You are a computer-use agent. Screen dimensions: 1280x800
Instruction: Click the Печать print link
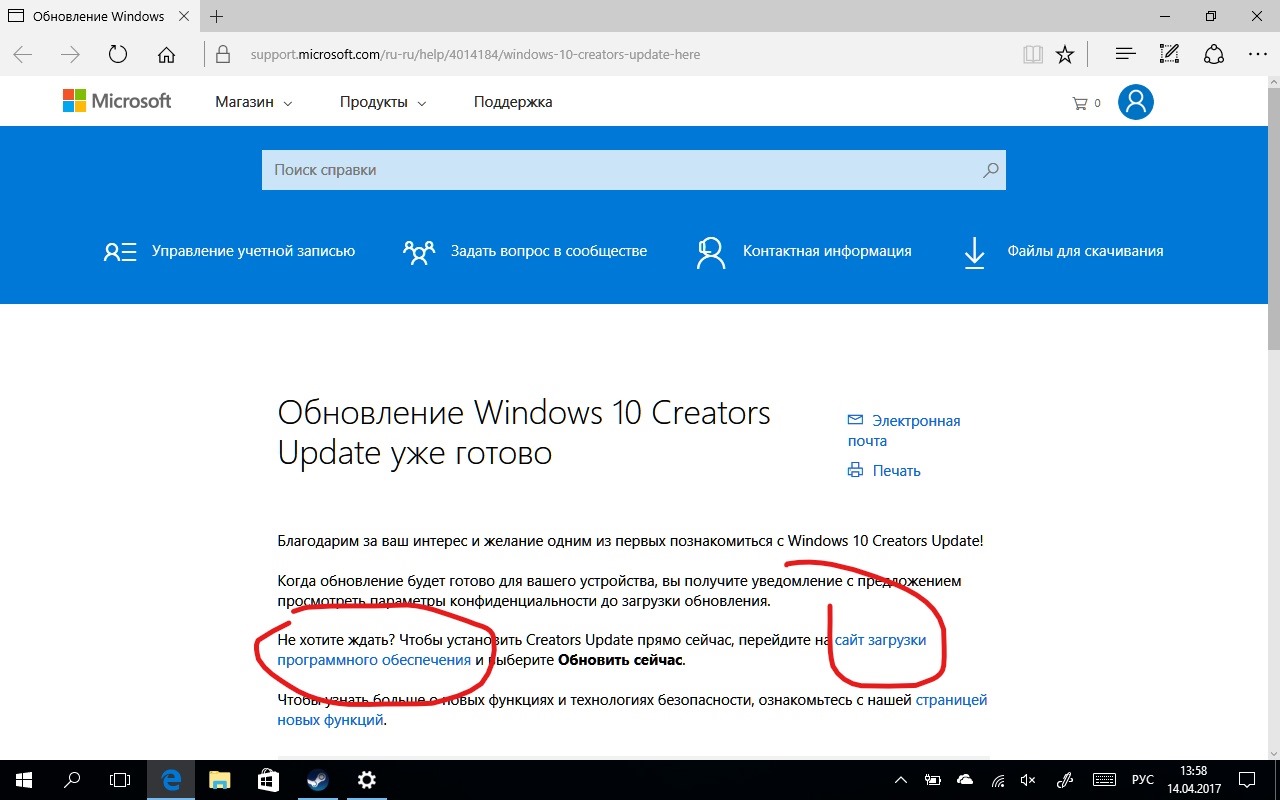click(895, 470)
